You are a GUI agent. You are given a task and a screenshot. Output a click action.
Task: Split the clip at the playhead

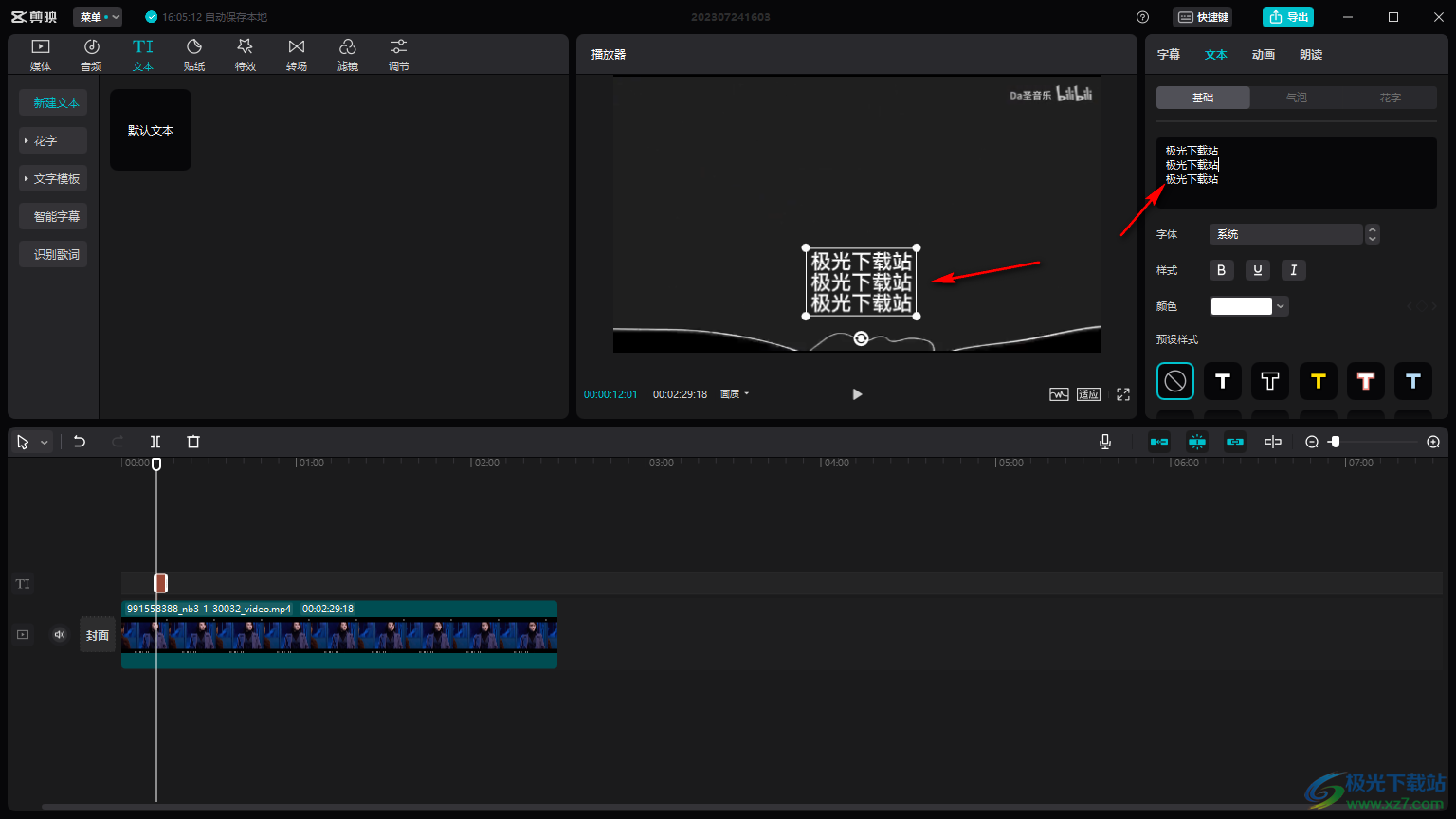(155, 442)
